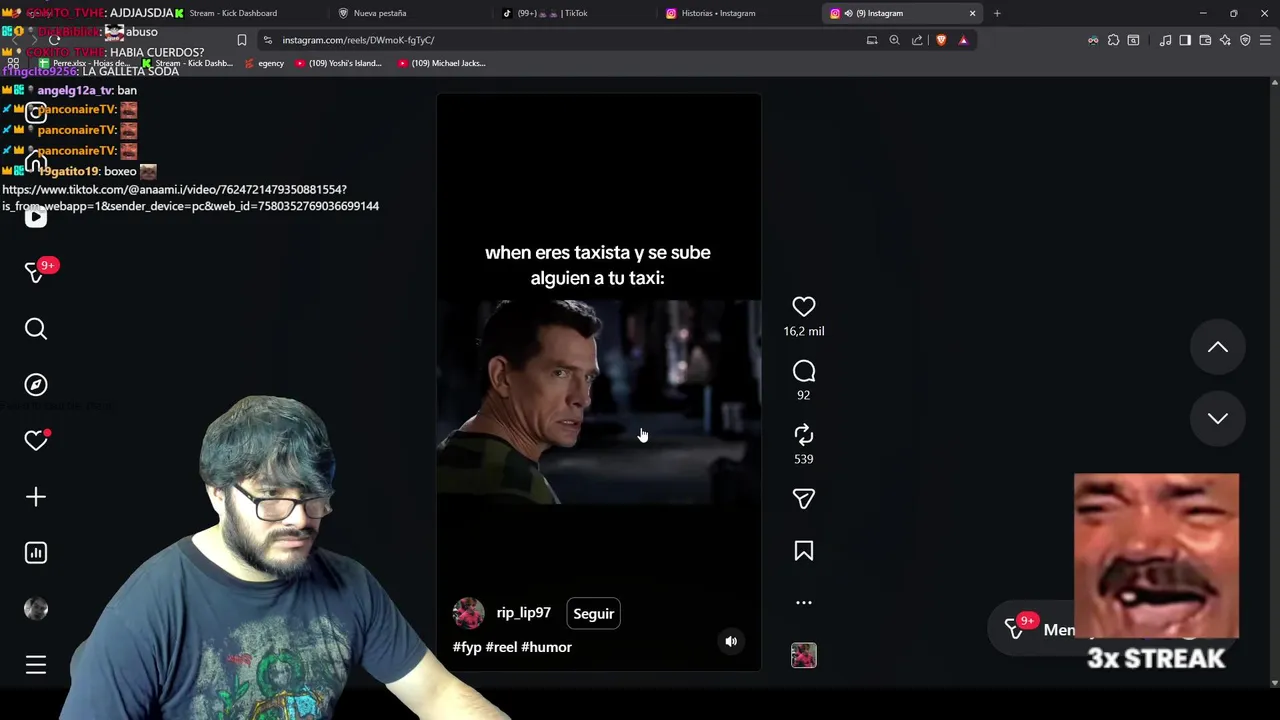Open the reel's audio thumbnail
1280x720 pixels.
[x=803, y=655]
